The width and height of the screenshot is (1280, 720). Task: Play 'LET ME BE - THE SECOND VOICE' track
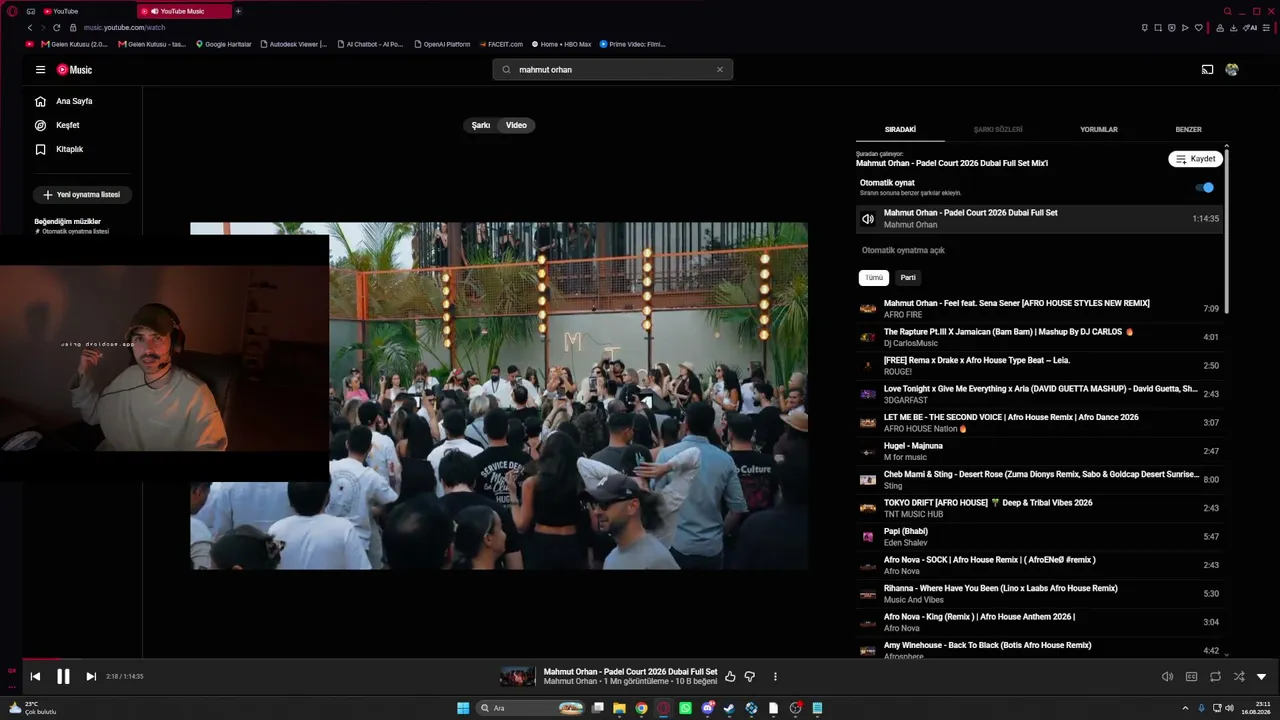1039,423
